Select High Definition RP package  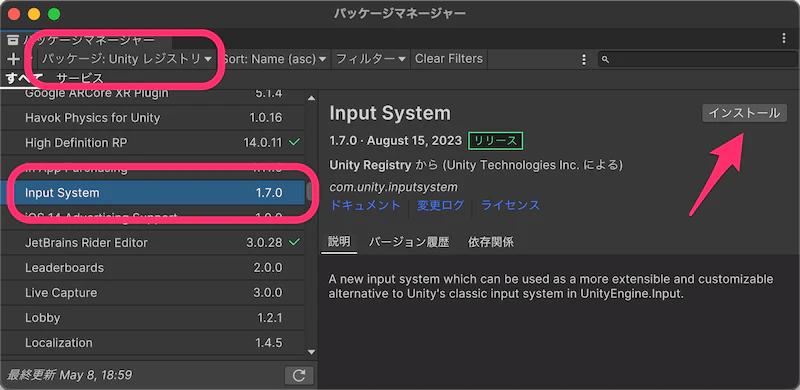pos(153,143)
